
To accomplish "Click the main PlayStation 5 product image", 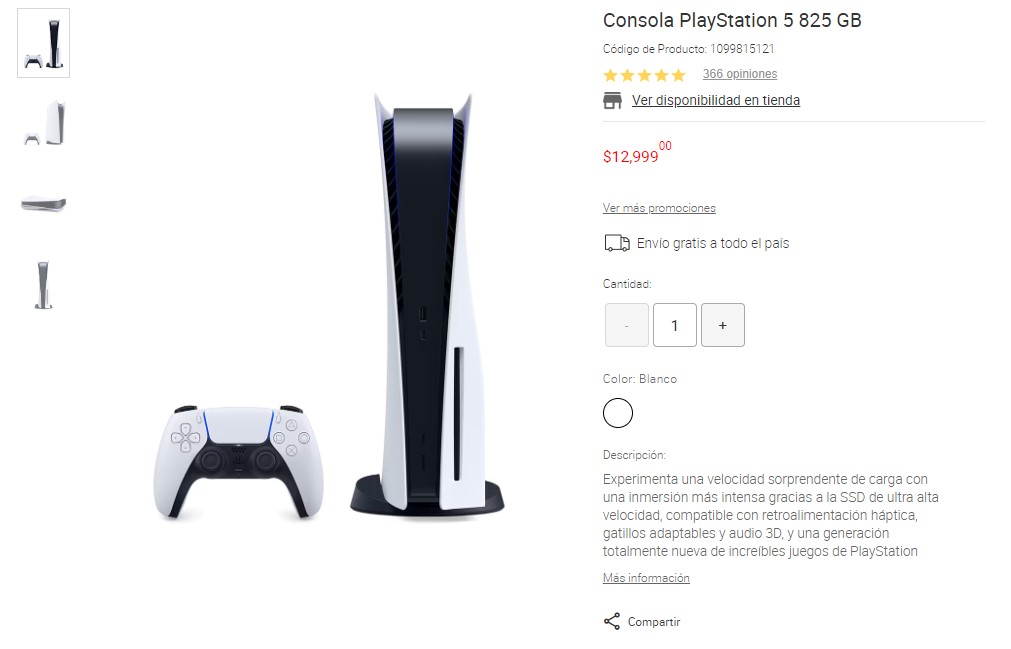I will (329, 306).
